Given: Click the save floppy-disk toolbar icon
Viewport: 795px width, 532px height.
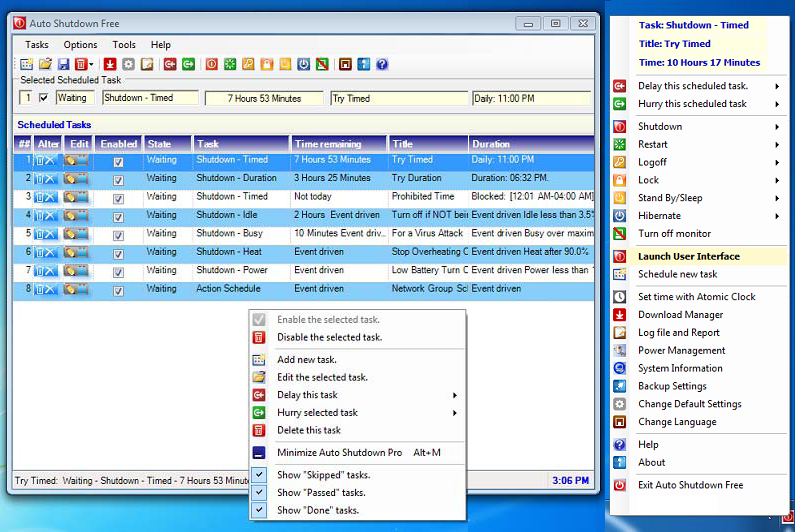Looking at the screenshot, I should (x=63, y=64).
